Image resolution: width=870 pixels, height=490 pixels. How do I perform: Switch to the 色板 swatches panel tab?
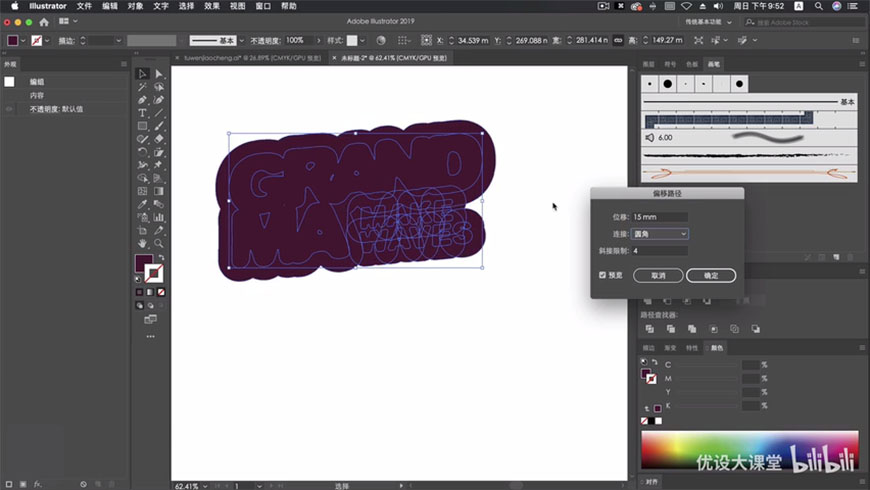pos(692,64)
